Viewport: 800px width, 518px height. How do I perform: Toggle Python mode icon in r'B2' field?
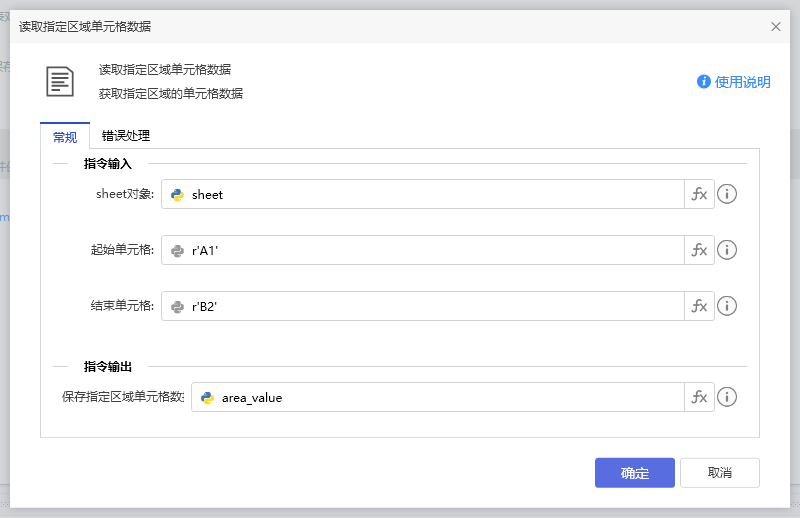coord(178,307)
